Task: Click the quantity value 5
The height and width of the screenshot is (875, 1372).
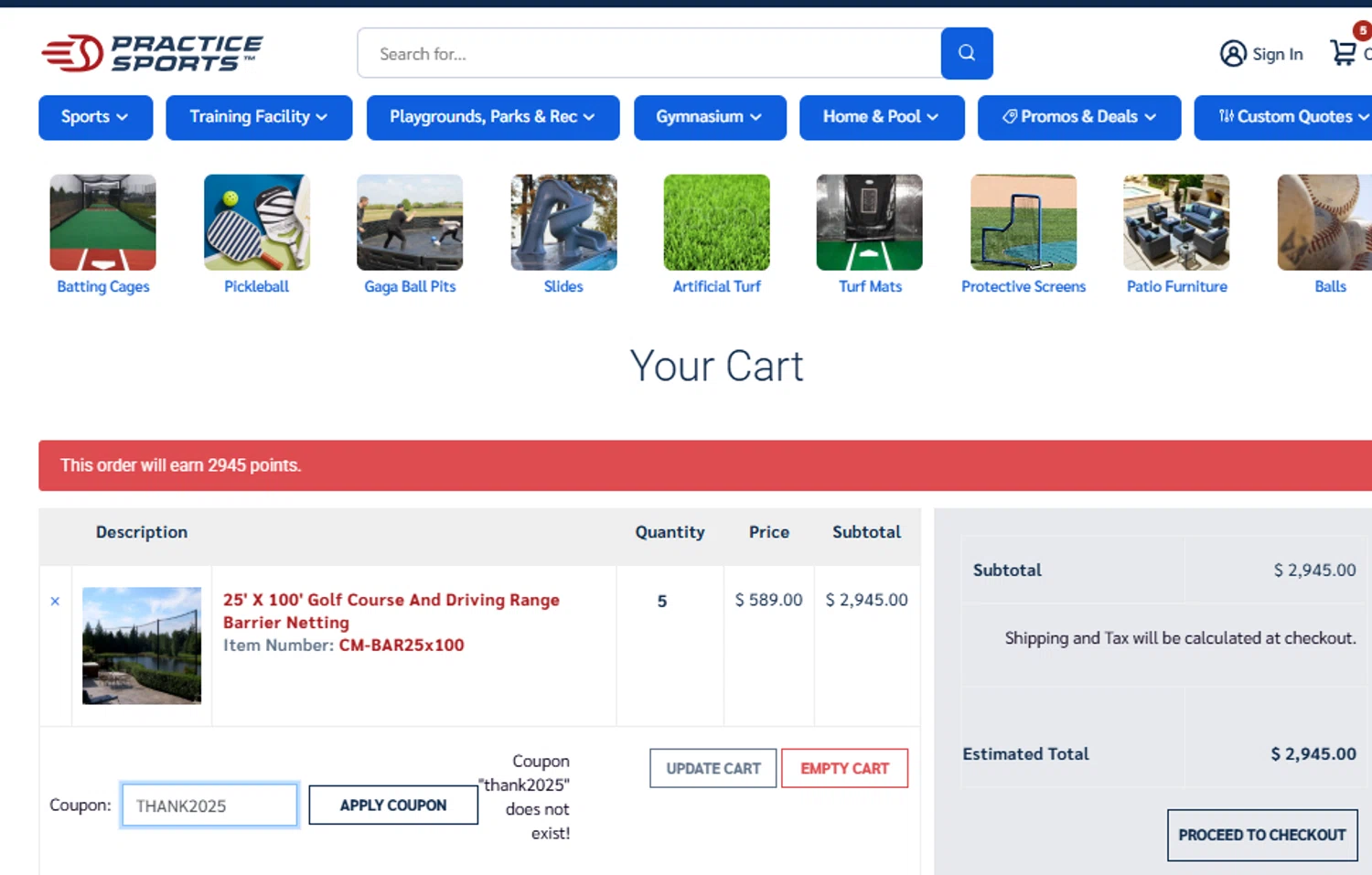Action: [662, 602]
